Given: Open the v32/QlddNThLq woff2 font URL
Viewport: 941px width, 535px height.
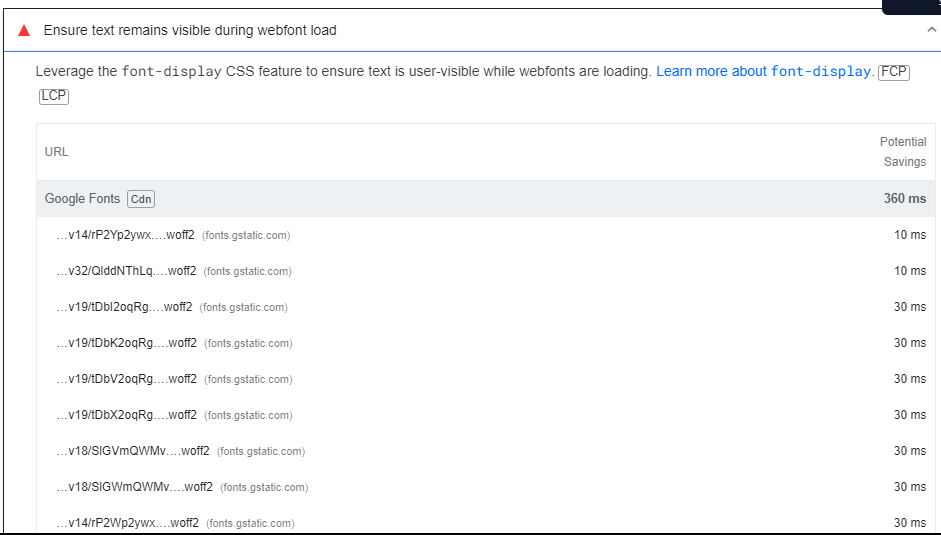Looking at the screenshot, I should (126, 271).
